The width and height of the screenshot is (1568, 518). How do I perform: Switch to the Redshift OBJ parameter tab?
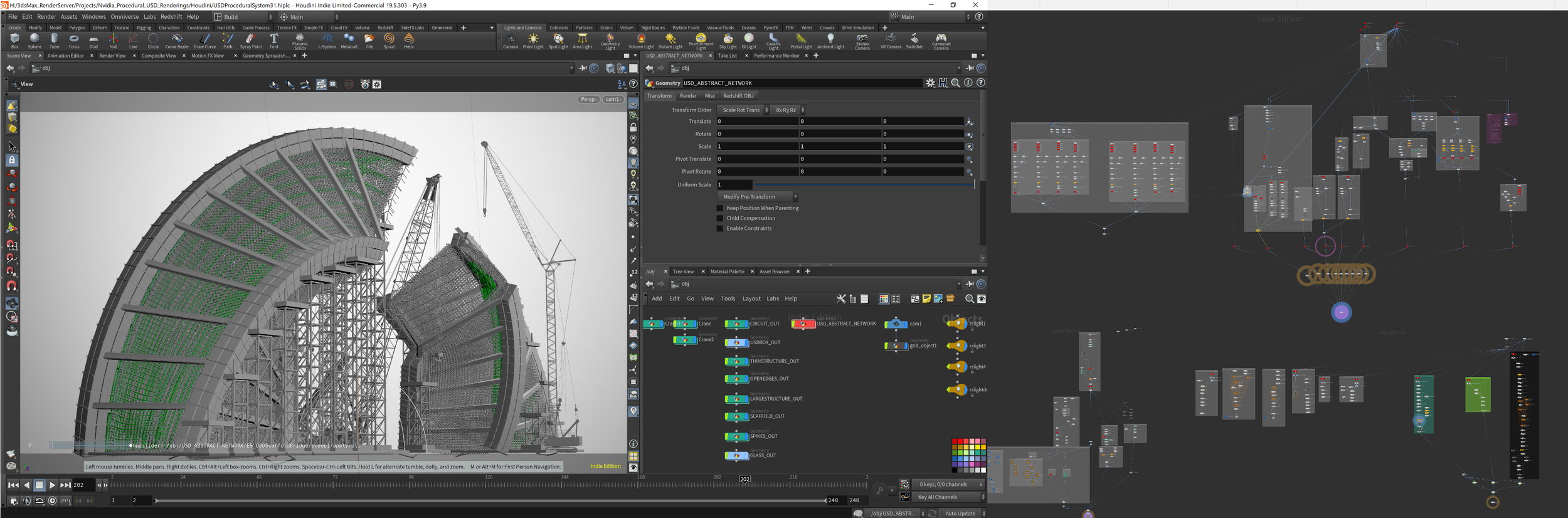(x=738, y=96)
